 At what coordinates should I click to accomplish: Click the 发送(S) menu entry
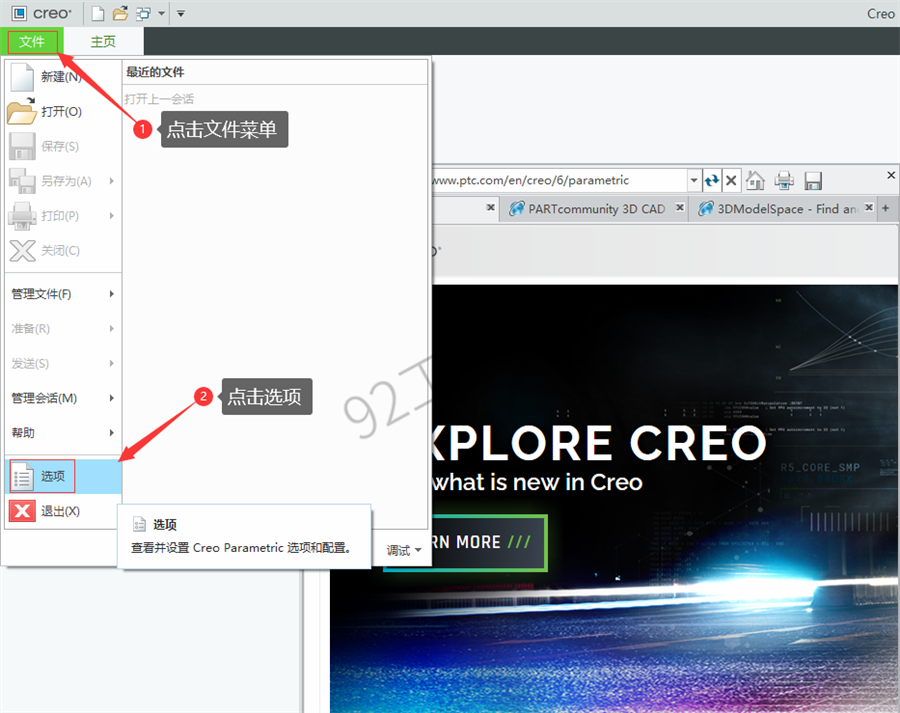(x=63, y=363)
